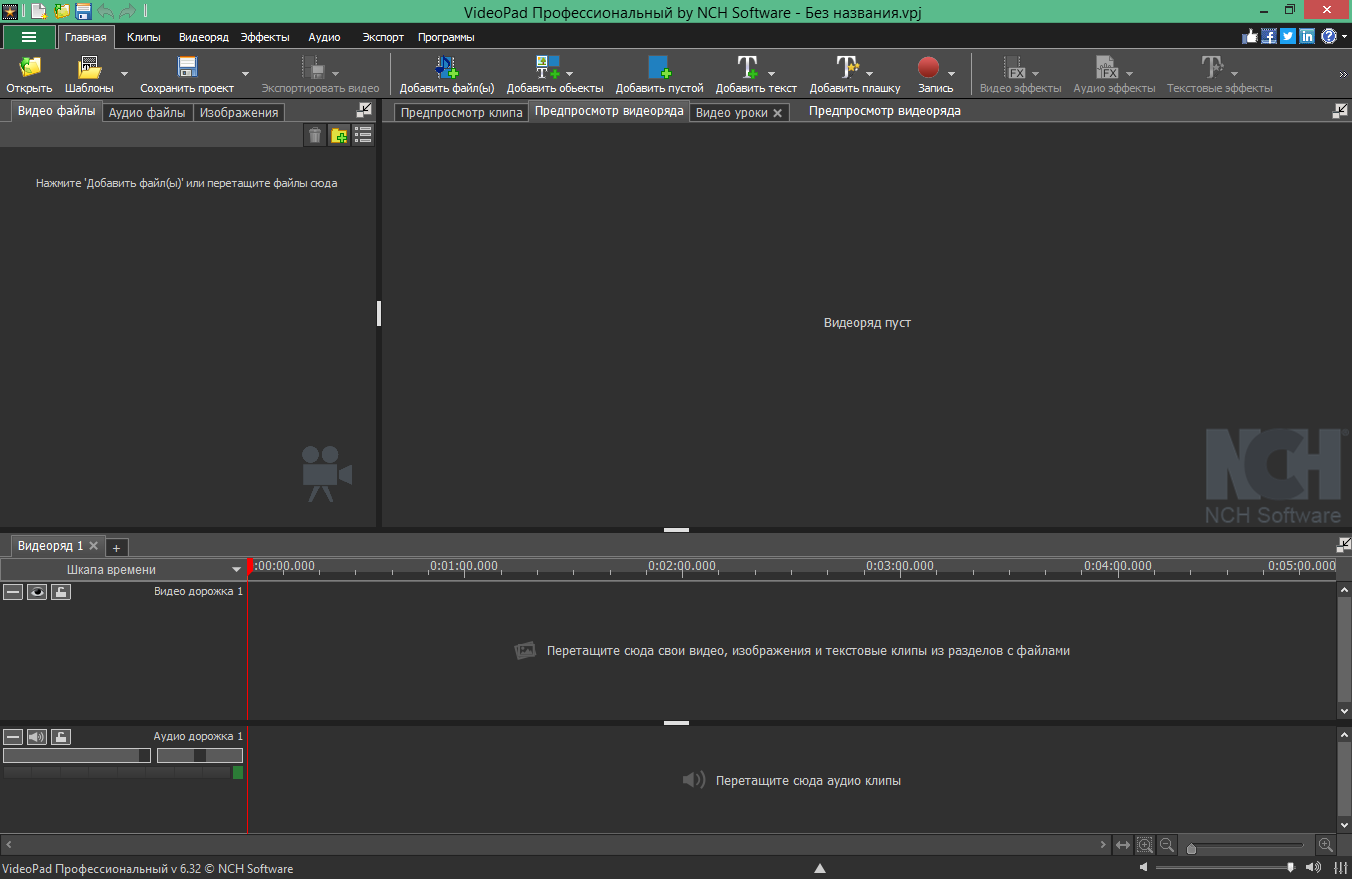
Task: Switch to the 'Аудио файлы' tab
Action: tap(146, 112)
